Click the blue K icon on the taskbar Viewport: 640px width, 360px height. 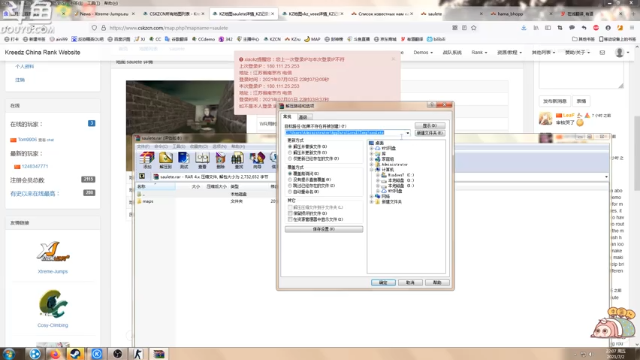96,353
